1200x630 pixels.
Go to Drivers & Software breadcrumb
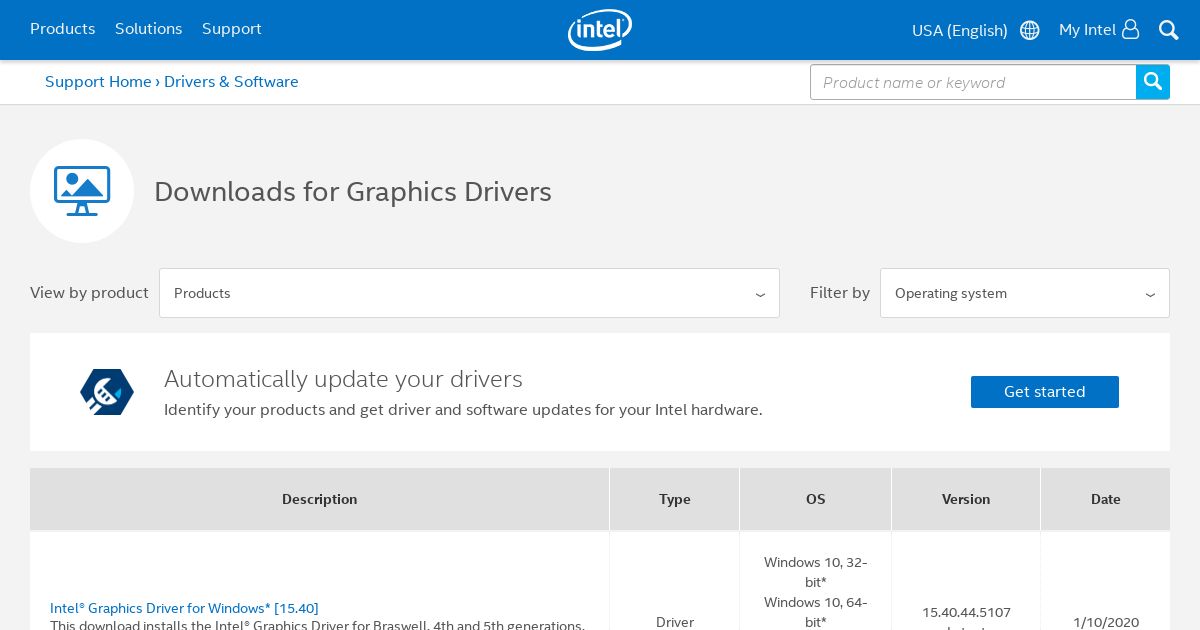pos(231,82)
